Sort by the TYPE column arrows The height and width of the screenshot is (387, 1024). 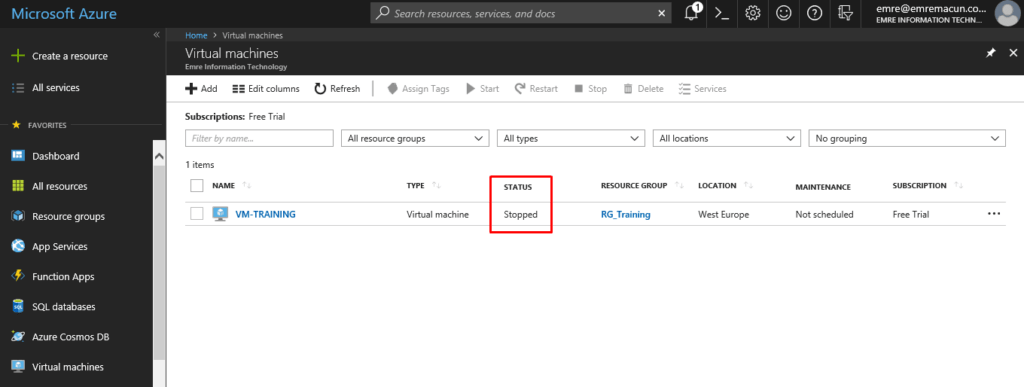(x=436, y=186)
